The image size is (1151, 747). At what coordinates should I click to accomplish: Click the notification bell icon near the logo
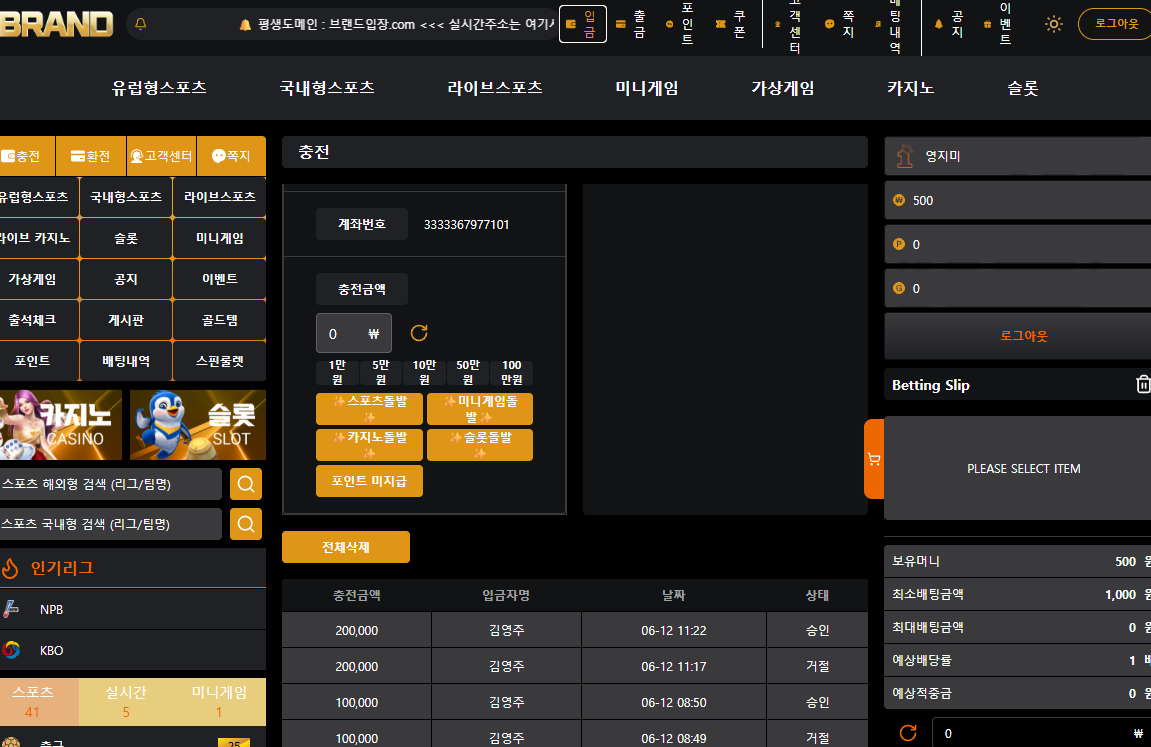[141, 23]
